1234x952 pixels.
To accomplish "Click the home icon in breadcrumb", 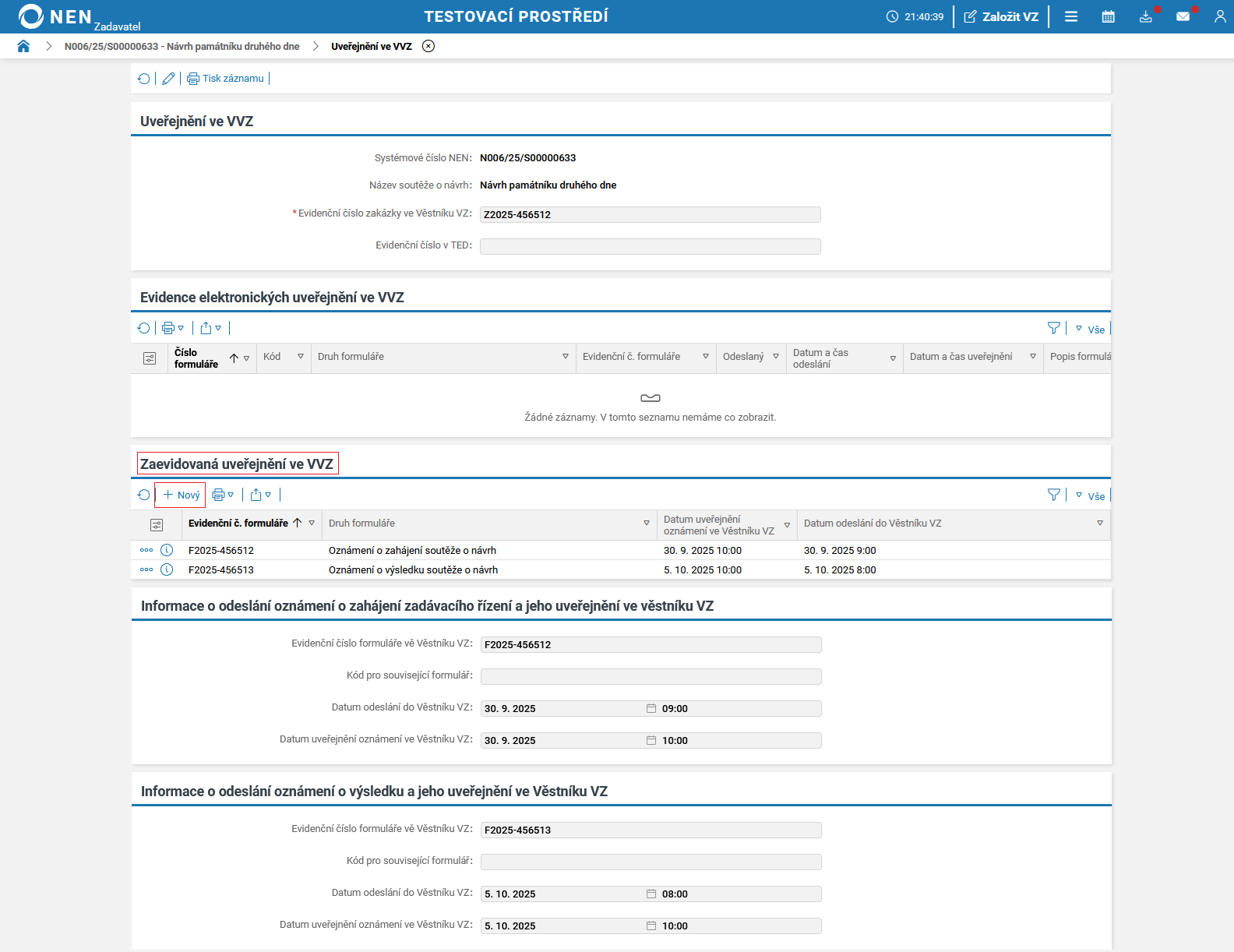I will [x=23, y=46].
